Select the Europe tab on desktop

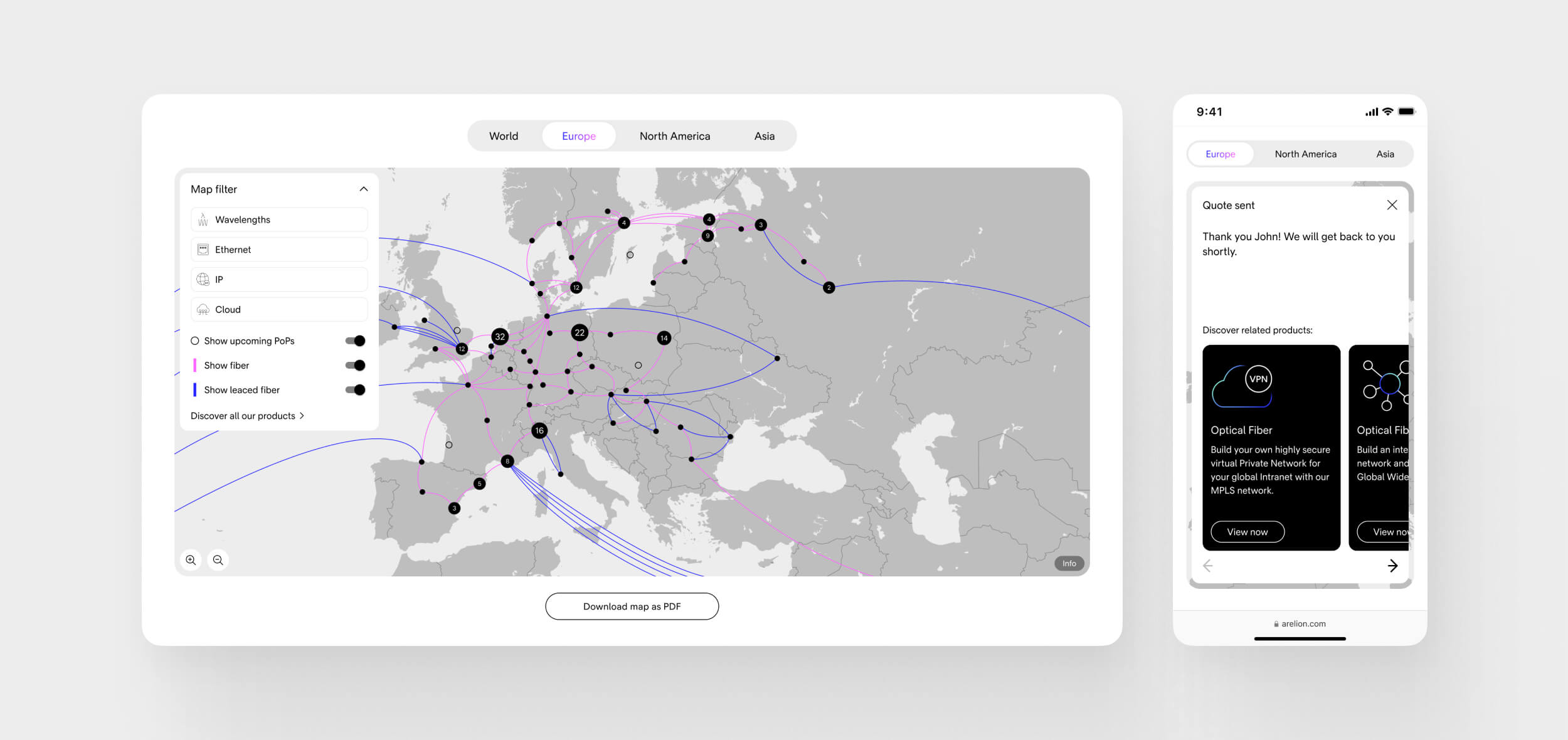(579, 136)
